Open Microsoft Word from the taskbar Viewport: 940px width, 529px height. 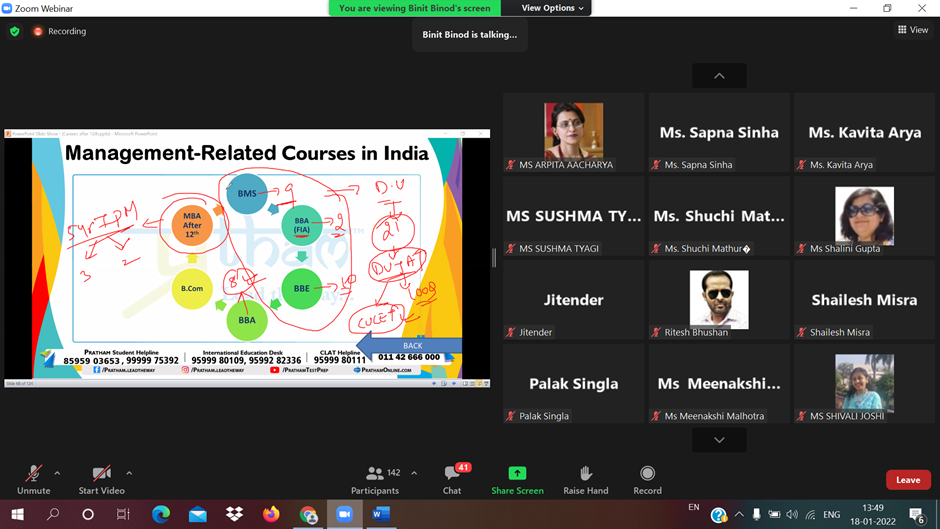(x=380, y=514)
